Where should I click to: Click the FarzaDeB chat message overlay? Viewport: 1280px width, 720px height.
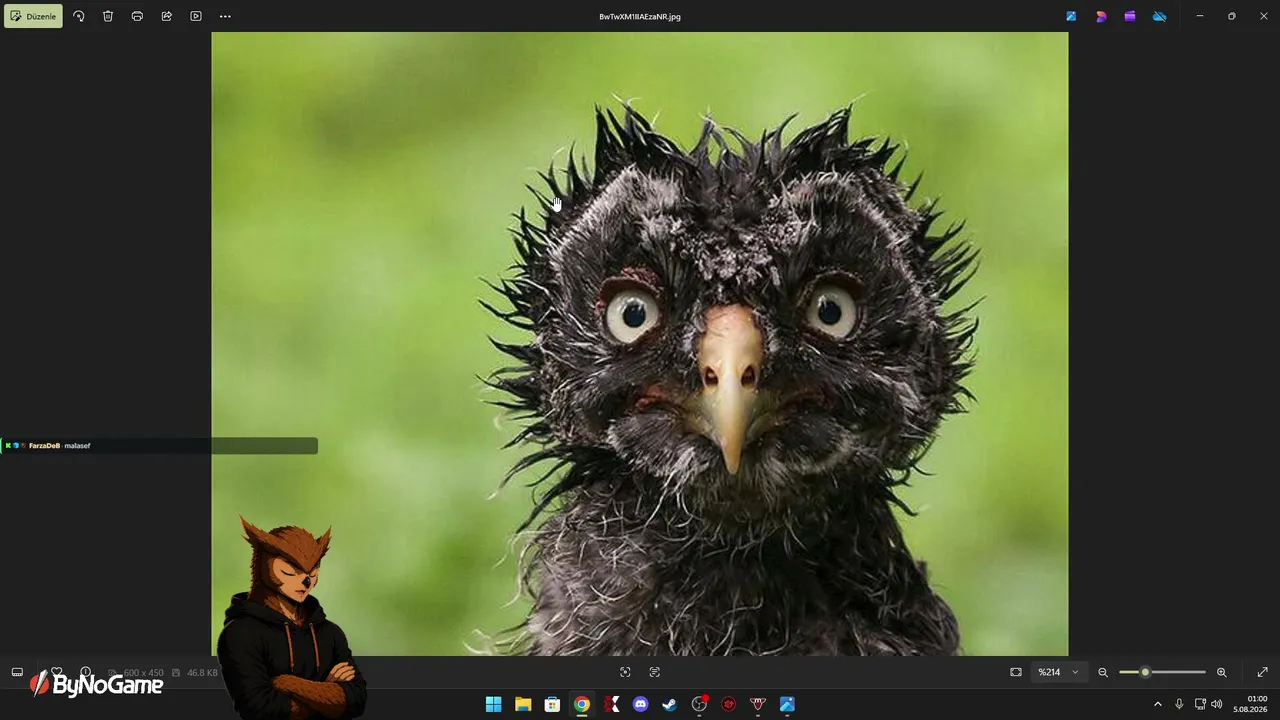tap(159, 446)
